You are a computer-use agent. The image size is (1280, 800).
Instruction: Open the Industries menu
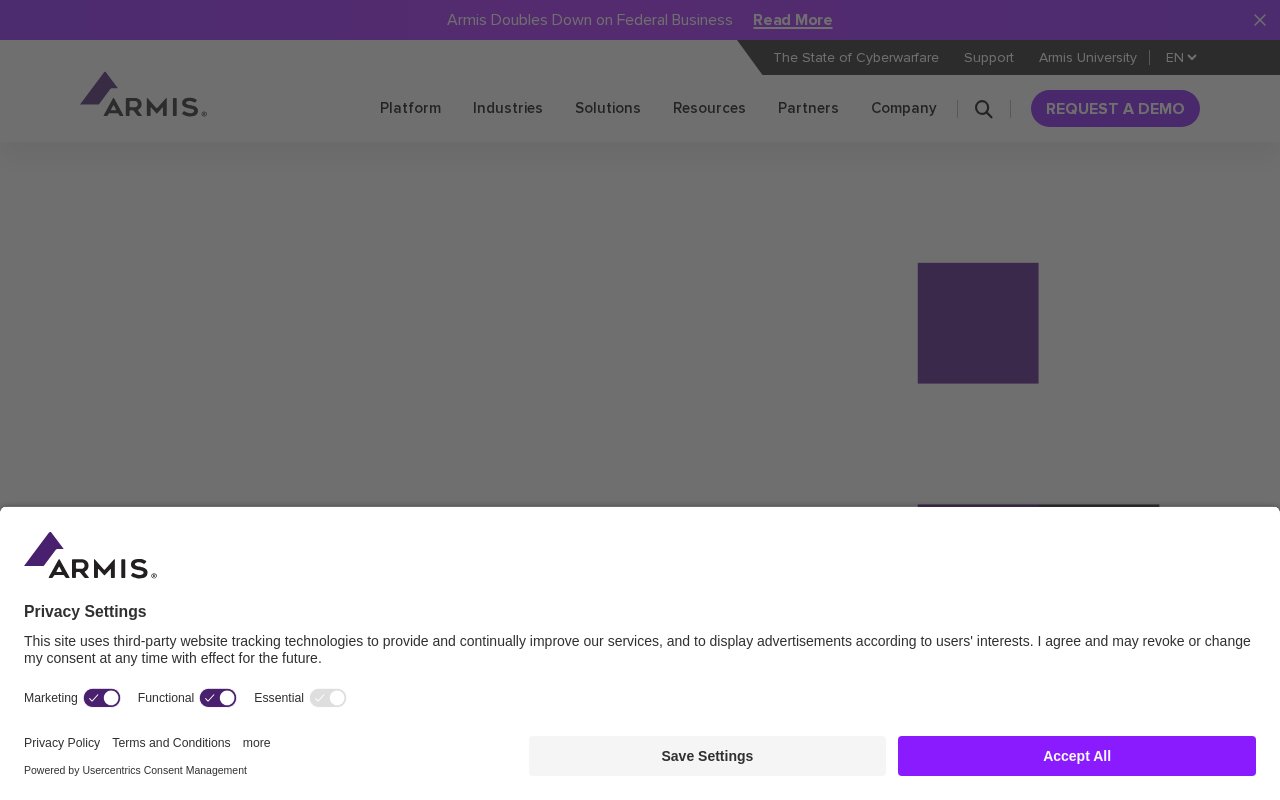508,108
